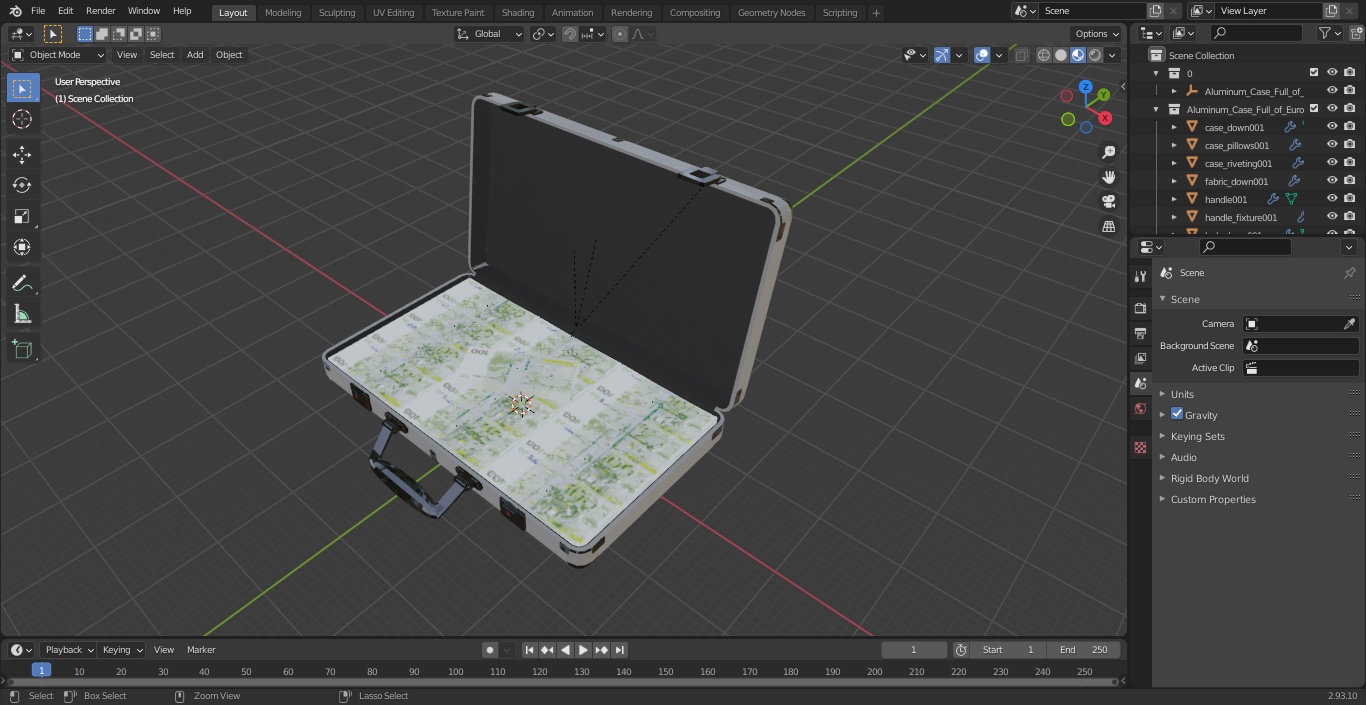Image resolution: width=1366 pixels, height=705 pixels.
Task: Switch to material preview shading
Action: pos(1078,55)
